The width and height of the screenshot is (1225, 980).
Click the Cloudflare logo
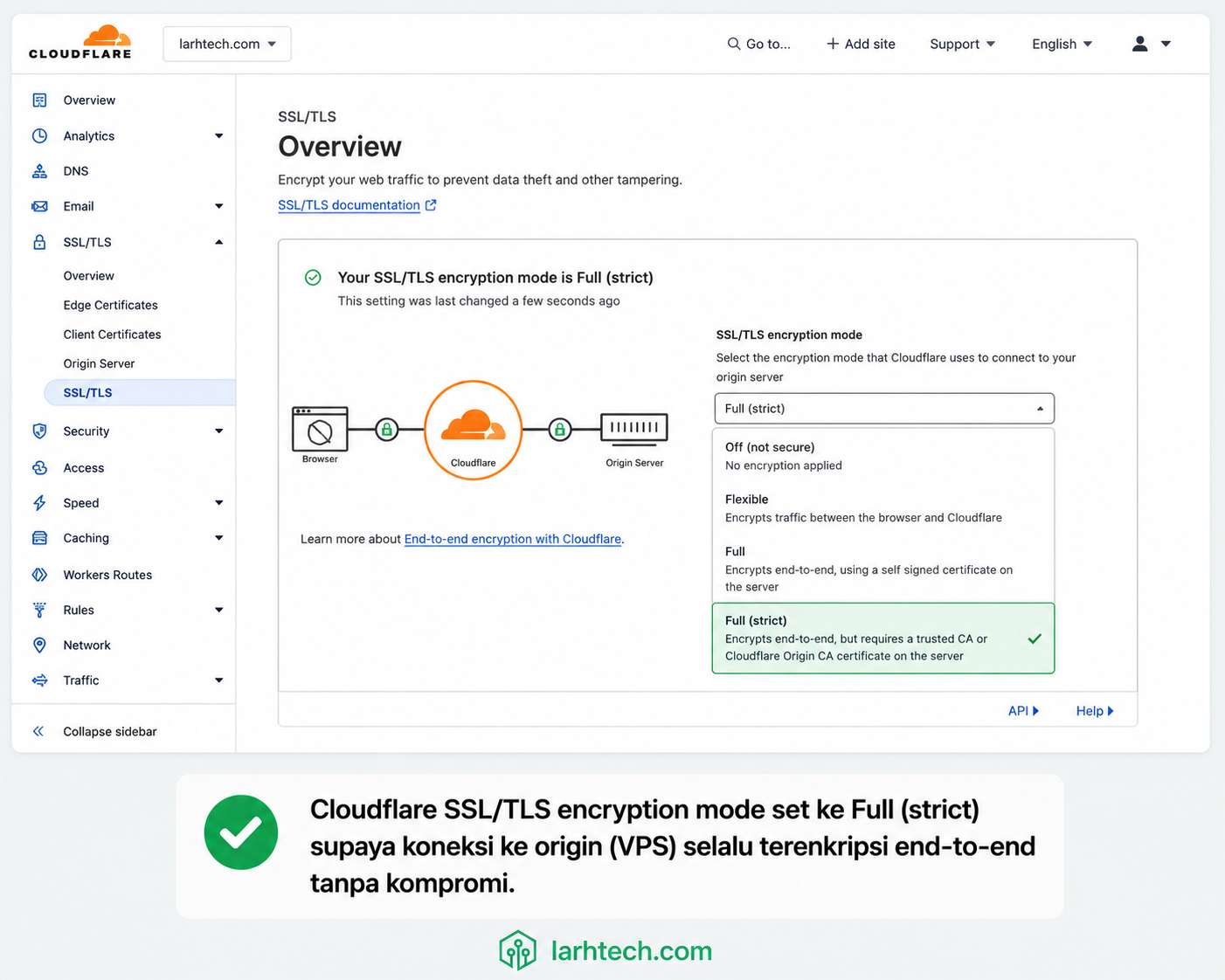(80, 42)
